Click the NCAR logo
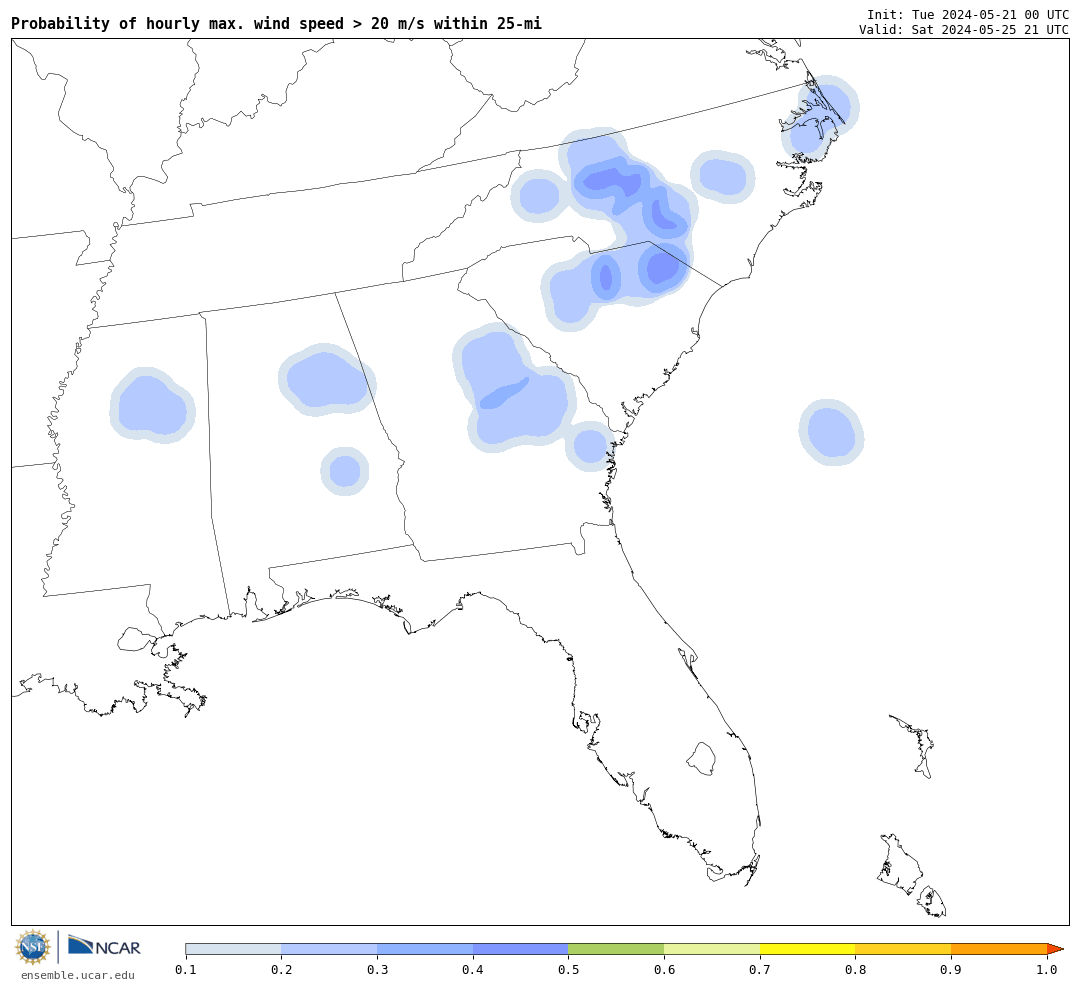The width and height of the screenshot is (1080, 988). (x=104, y=946)
